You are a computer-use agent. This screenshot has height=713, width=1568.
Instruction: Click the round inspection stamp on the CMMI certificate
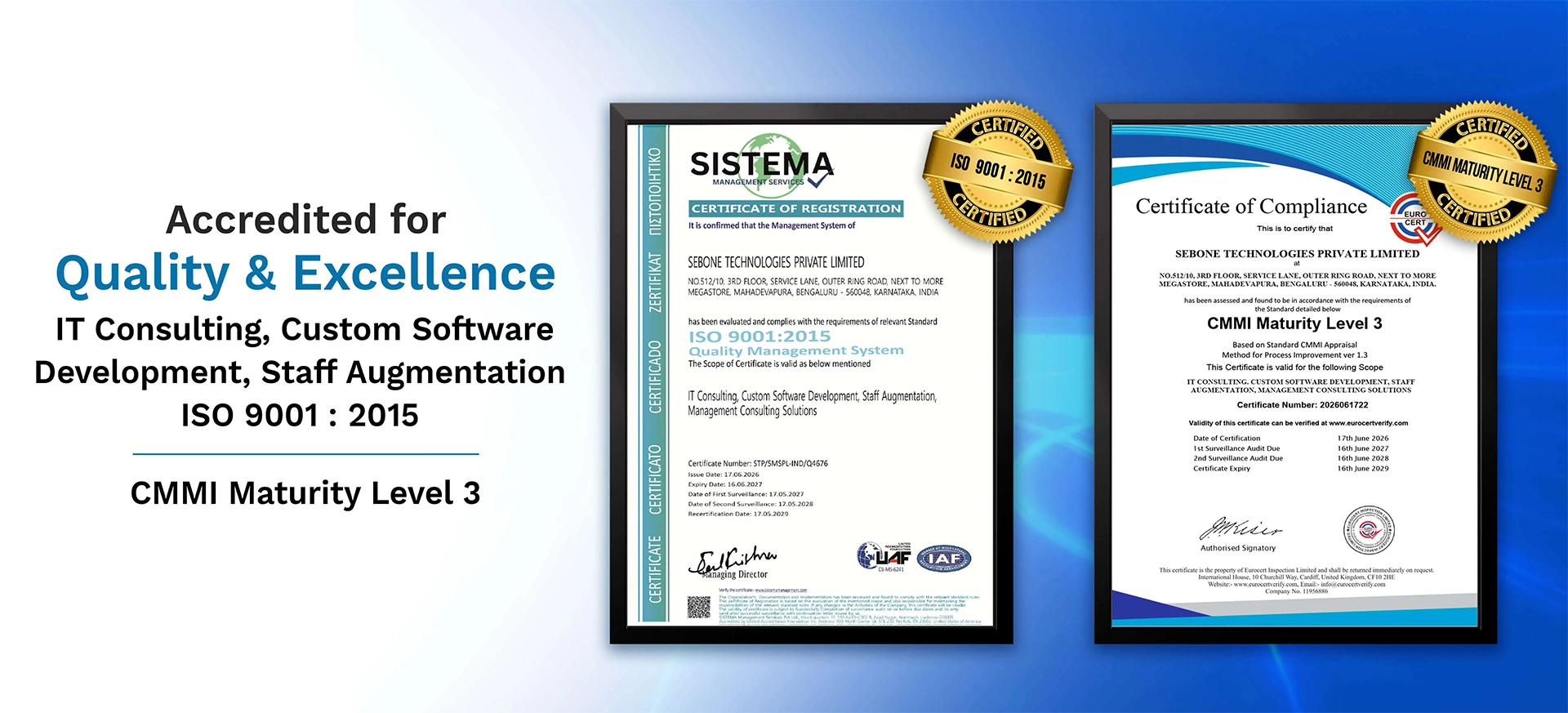pyautogui.click(x=1369, y=530)
